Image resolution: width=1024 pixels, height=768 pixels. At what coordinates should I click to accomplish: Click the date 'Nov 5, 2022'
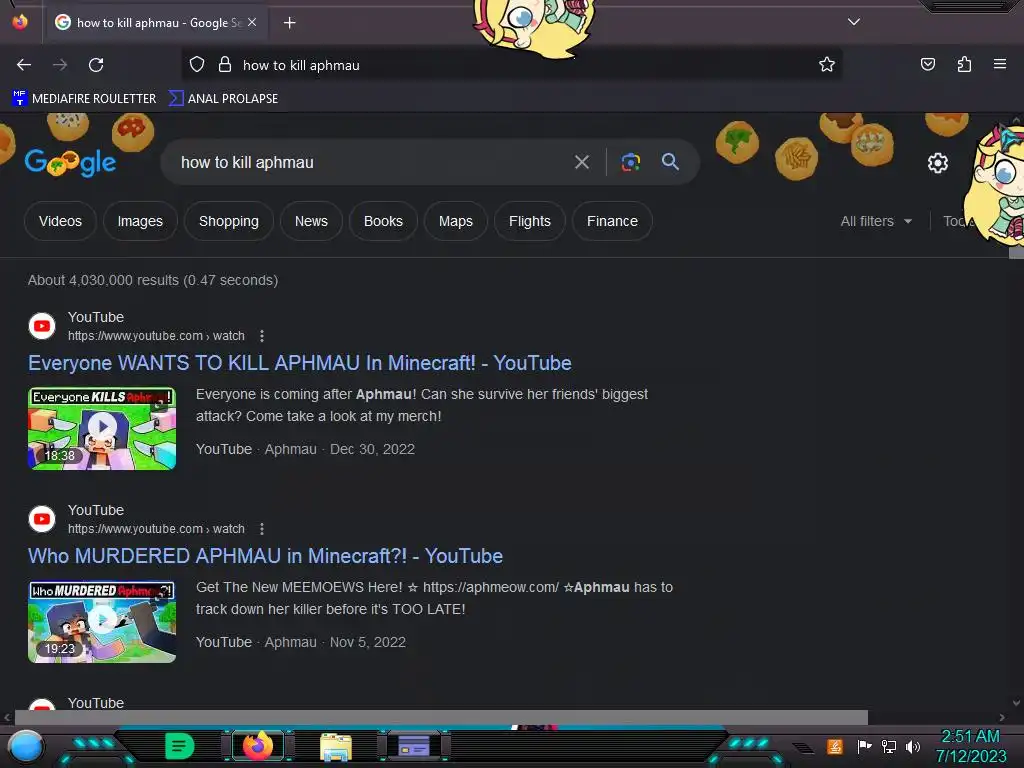pos(368,643)
